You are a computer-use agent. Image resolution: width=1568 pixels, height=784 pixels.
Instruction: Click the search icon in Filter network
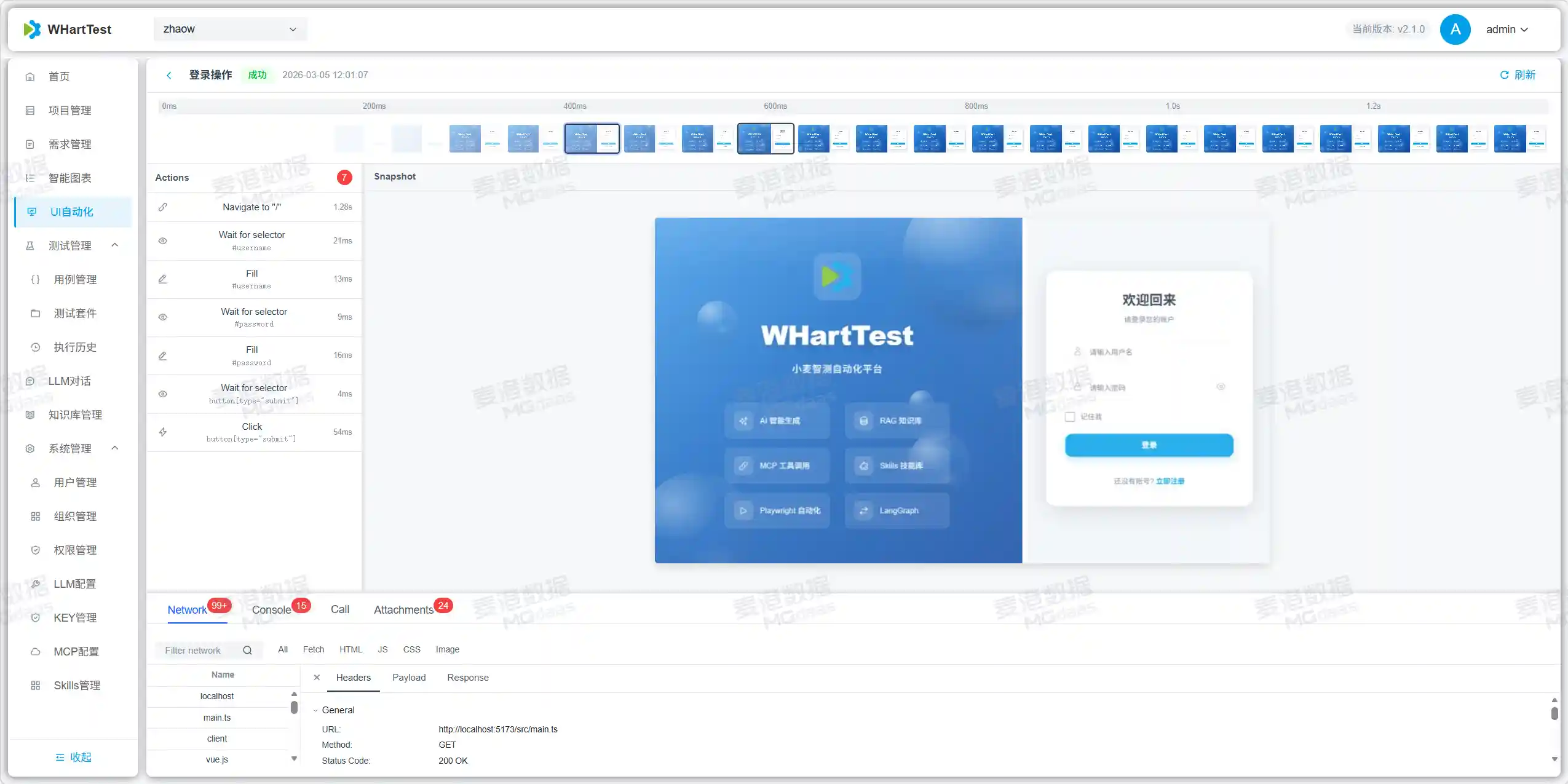coord(247,651)
